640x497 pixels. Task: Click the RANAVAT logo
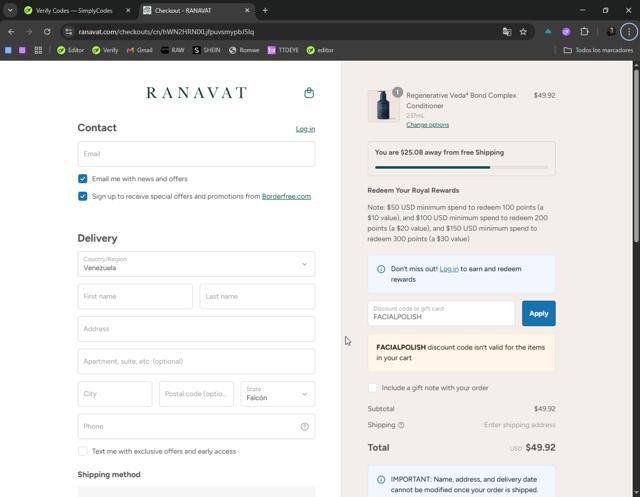(x=196, y=93)
